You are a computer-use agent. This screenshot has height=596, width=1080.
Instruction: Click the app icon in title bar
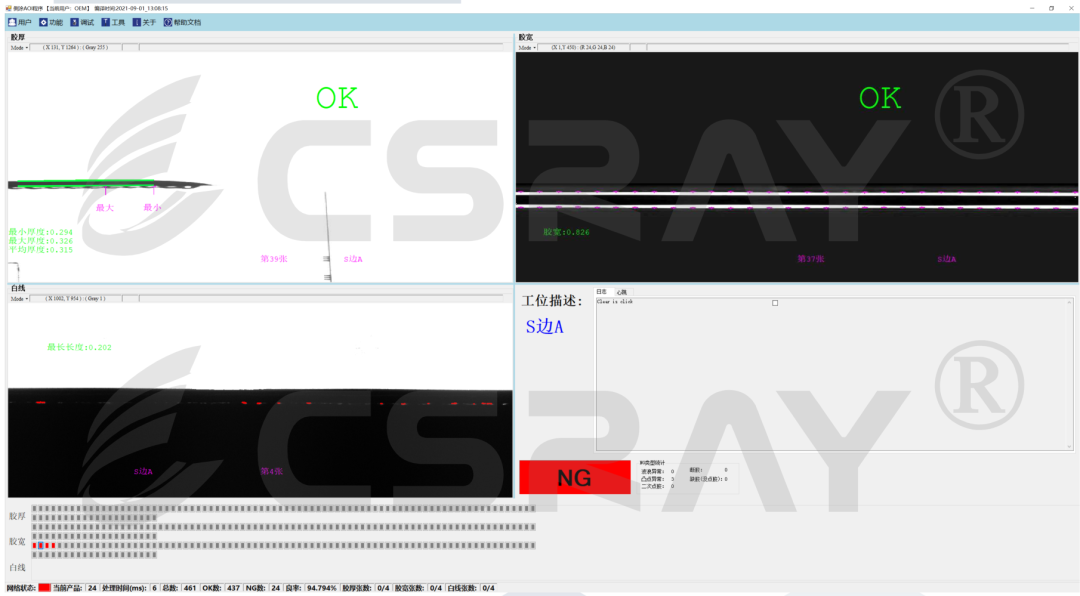coord(8,7)
